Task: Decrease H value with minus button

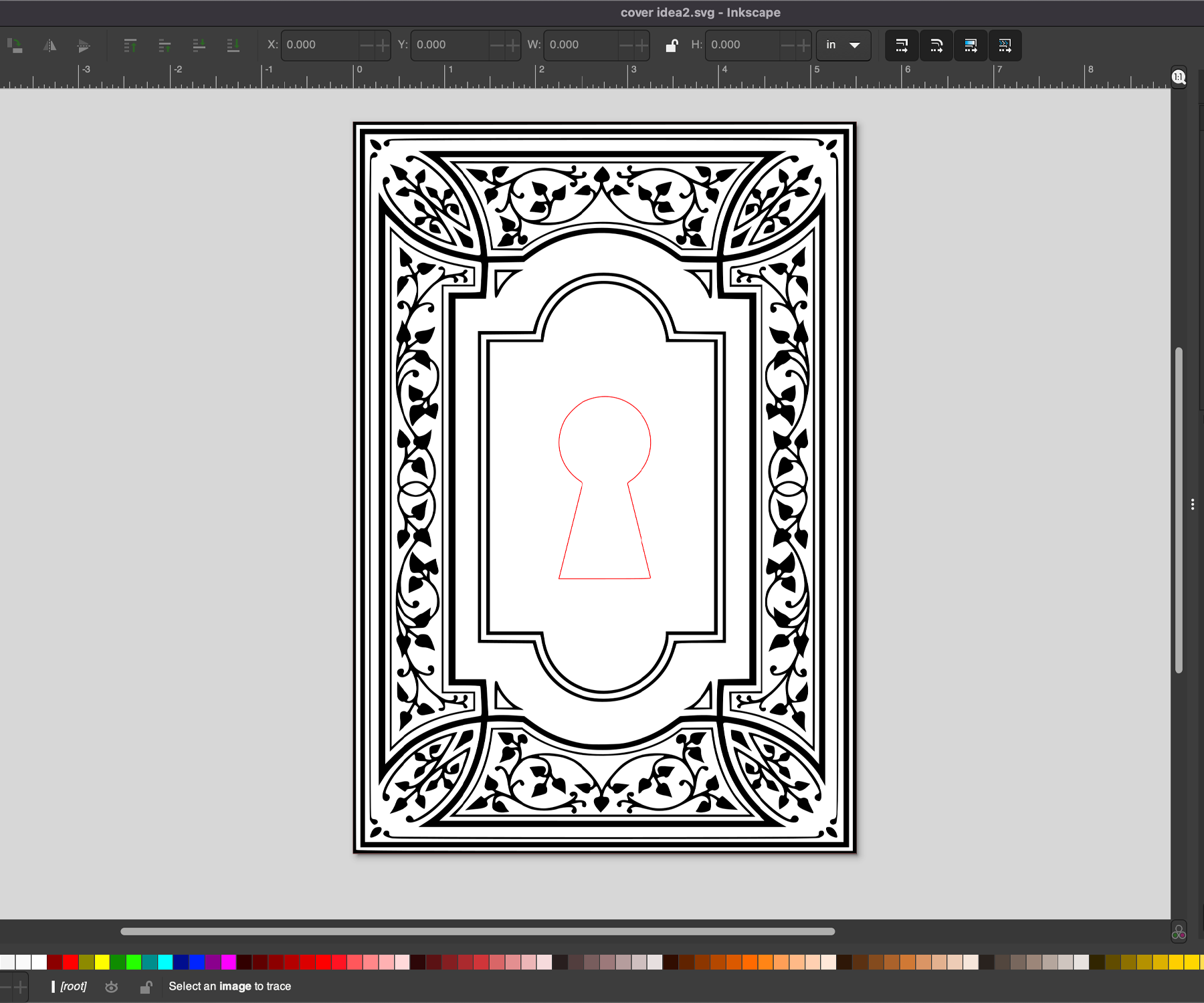Action: click(787, 45)
